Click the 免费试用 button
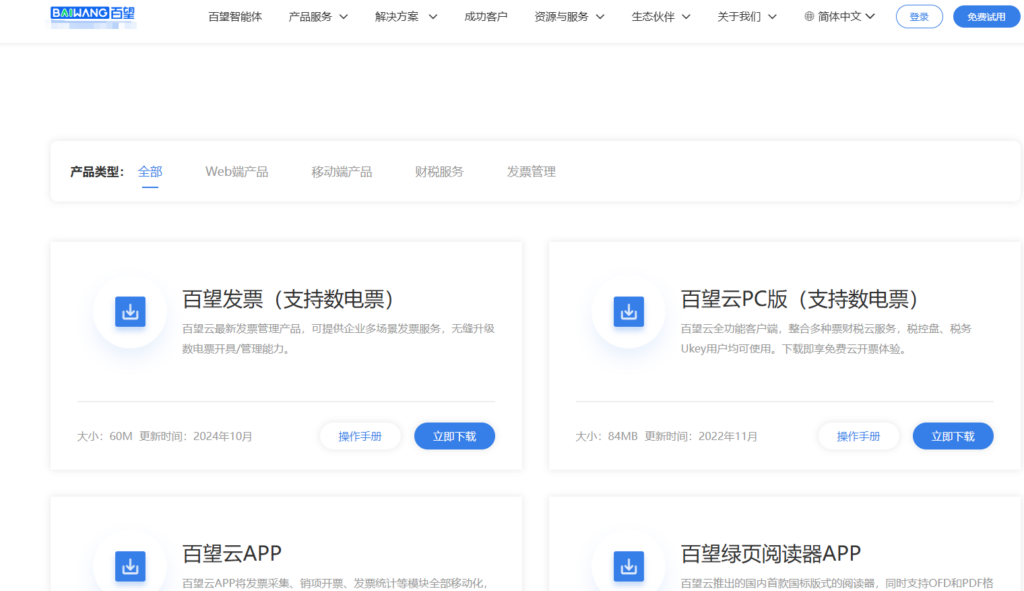 tap(986, 16)
